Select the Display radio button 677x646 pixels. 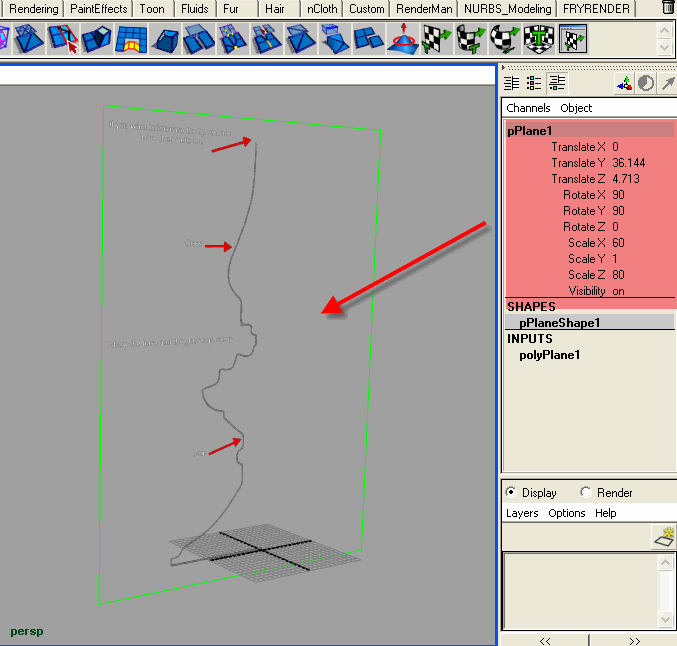coord(512,493)
